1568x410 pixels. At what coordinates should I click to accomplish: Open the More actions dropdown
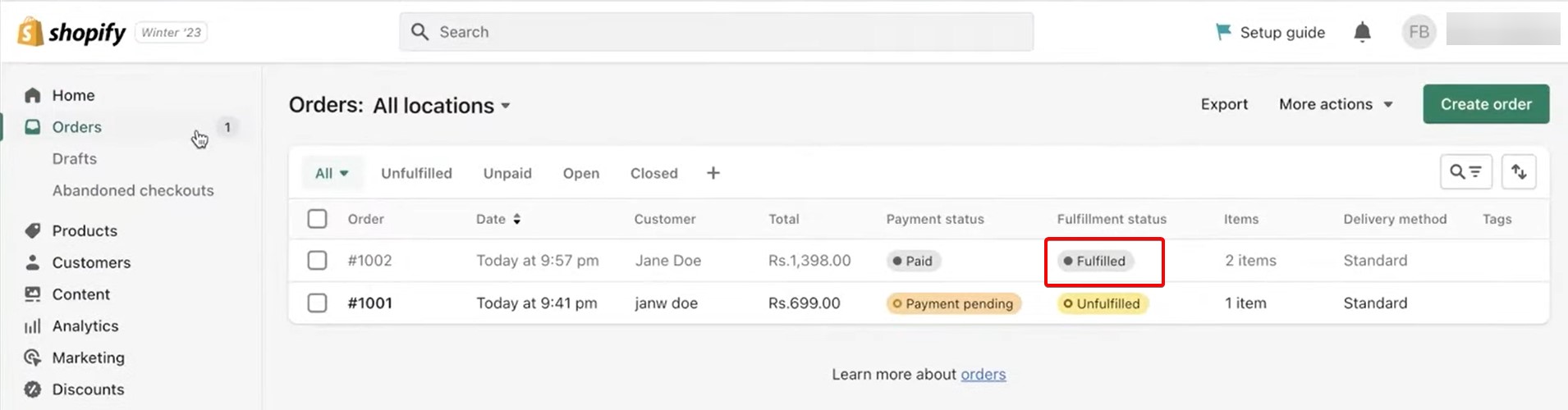pos(1336,104)
